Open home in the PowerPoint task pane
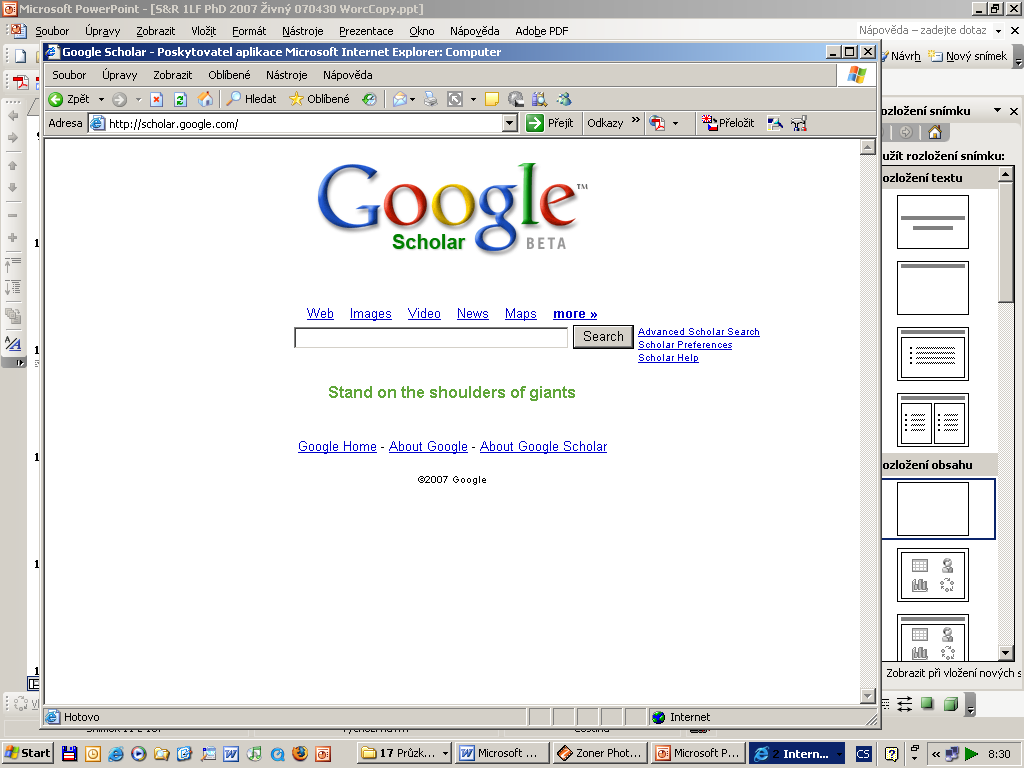Image resolution: width=1024 pixels, height=768 pixels. pos(935,133)
